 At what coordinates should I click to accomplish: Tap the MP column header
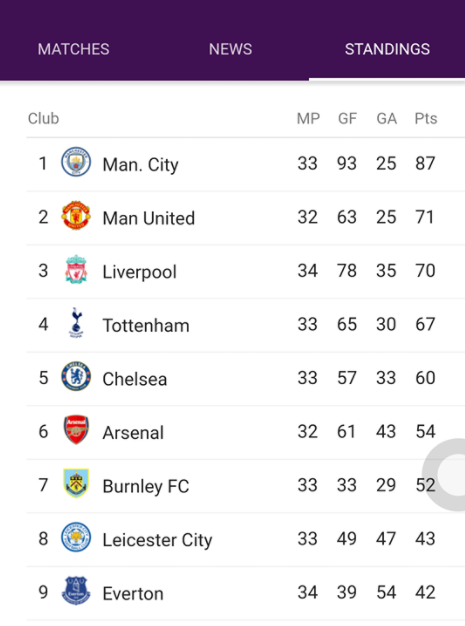(308, 119)
